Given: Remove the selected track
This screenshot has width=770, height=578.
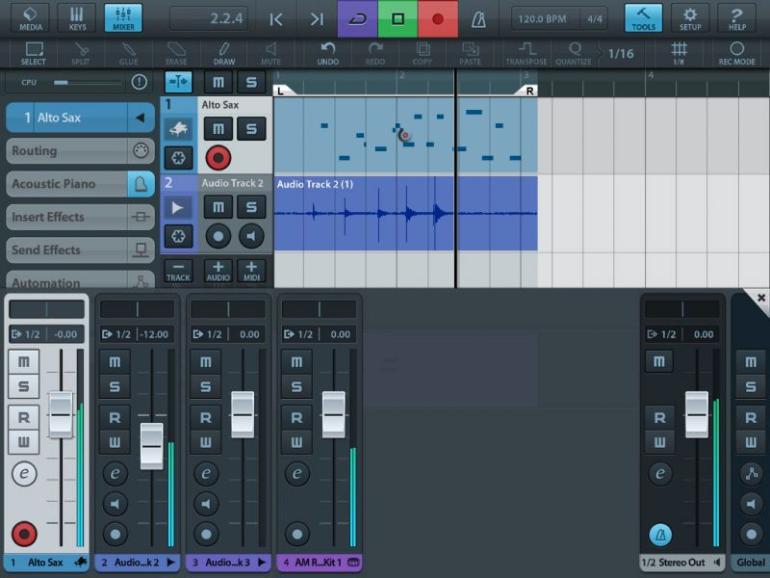Looking at the screenshot, I should pos(178,271).
